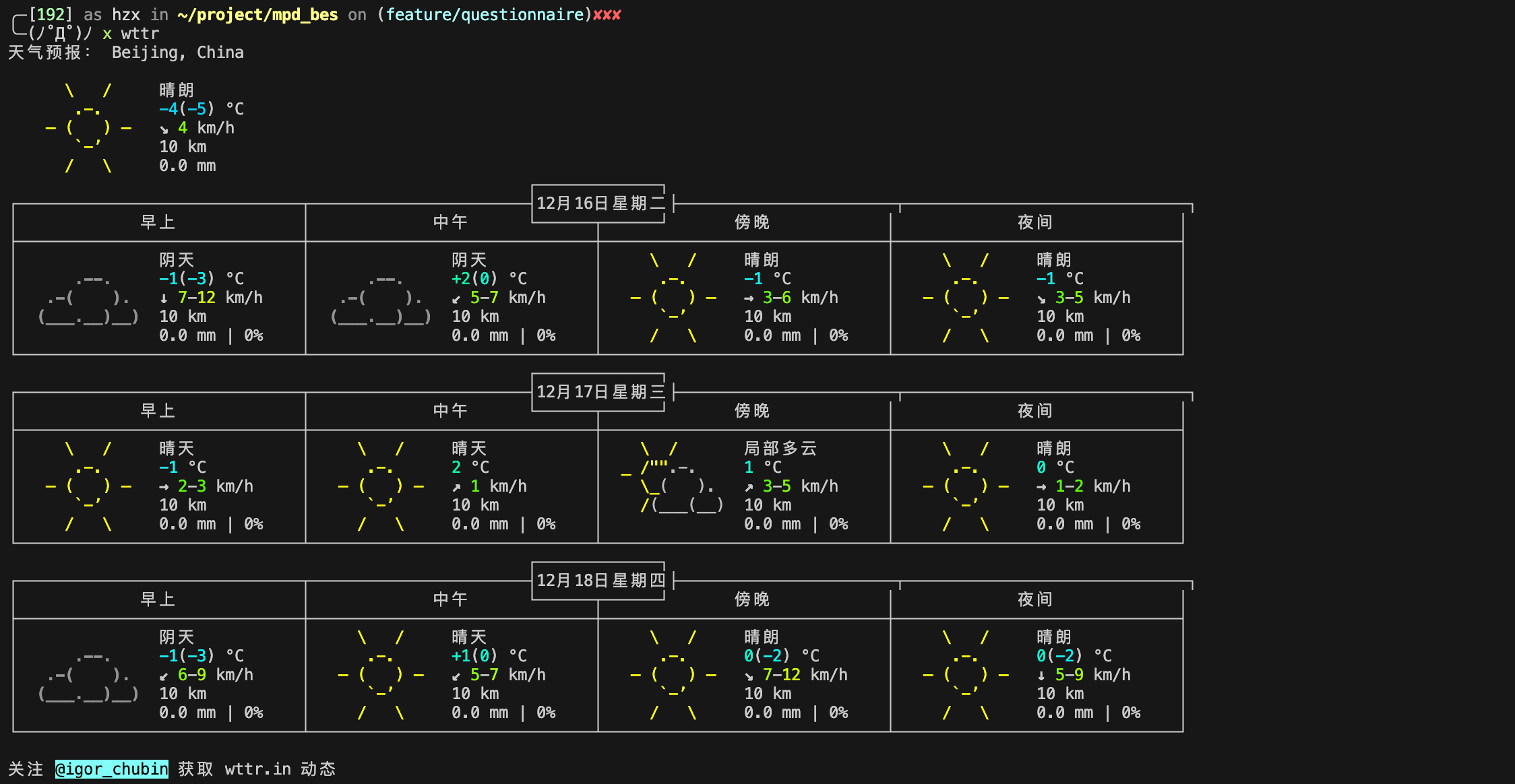Click the Beijing, China location text
This screenshot has height=784, width=1515.
point(178,53)
